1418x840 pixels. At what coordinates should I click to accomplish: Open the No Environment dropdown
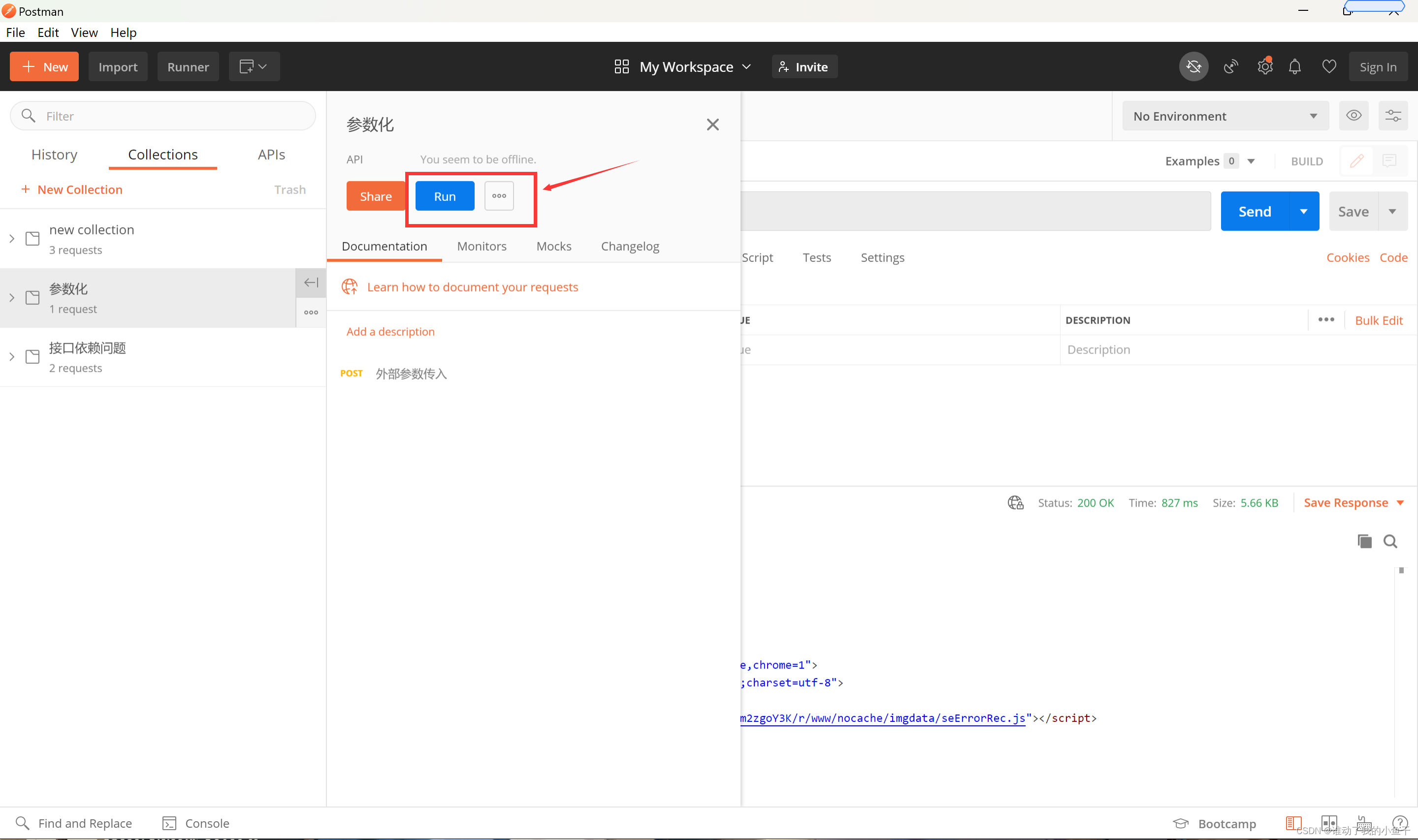[1225, 116]
